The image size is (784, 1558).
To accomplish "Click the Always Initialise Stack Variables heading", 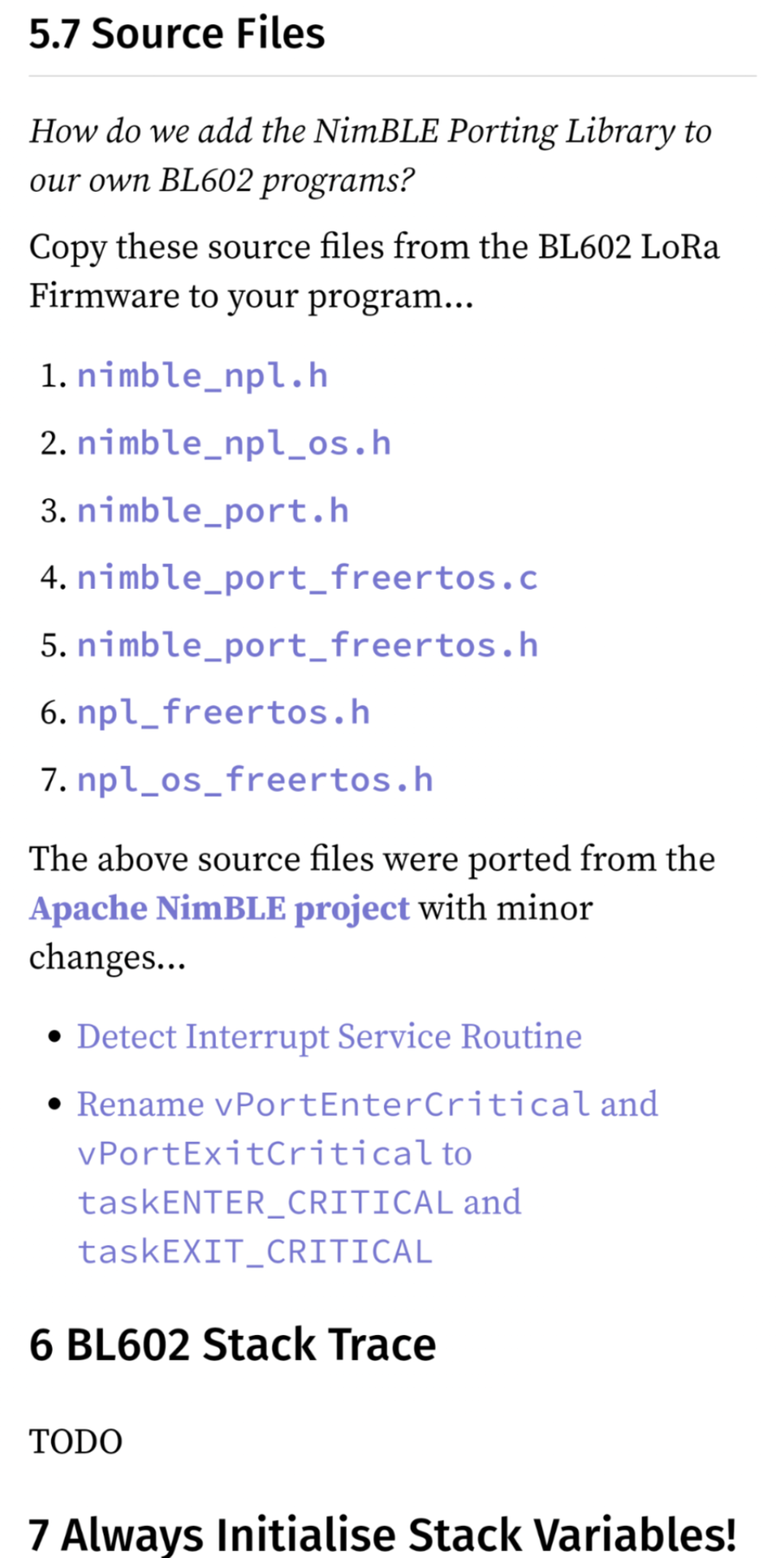I will 383,1534.
